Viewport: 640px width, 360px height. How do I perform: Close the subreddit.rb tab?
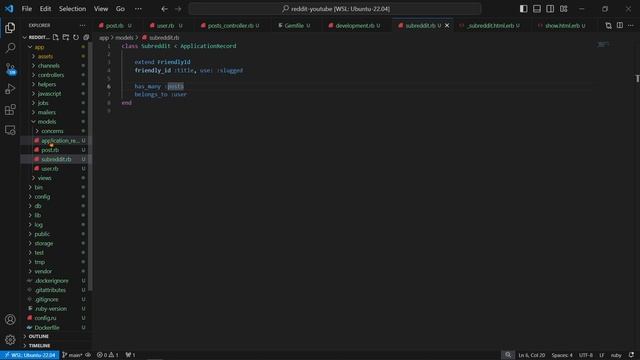pyautogui.click(x=447, y=25)
